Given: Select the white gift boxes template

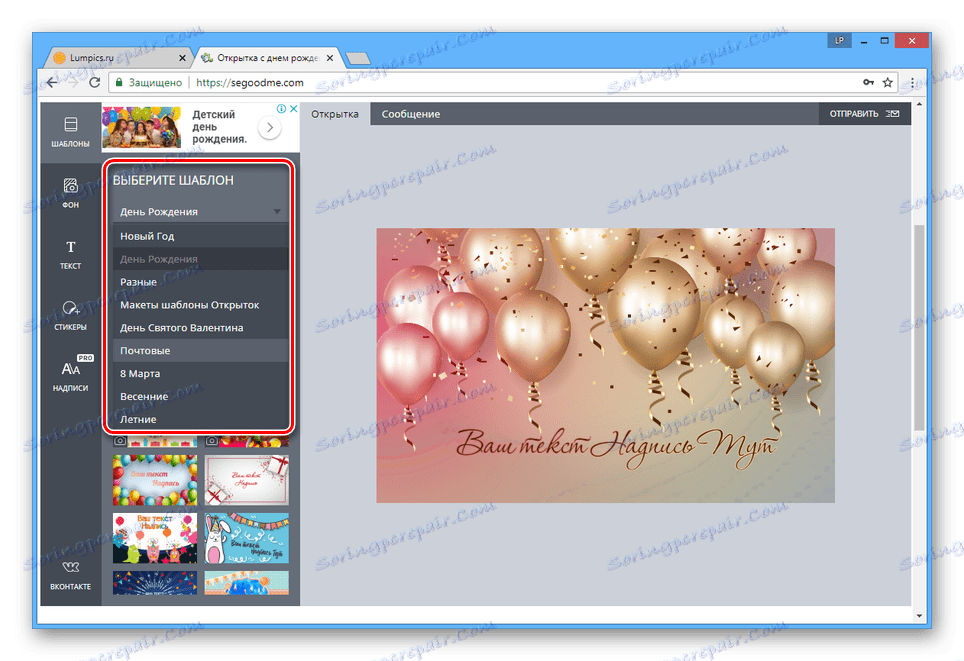Looking at the screenshot, I should [247, 480].
